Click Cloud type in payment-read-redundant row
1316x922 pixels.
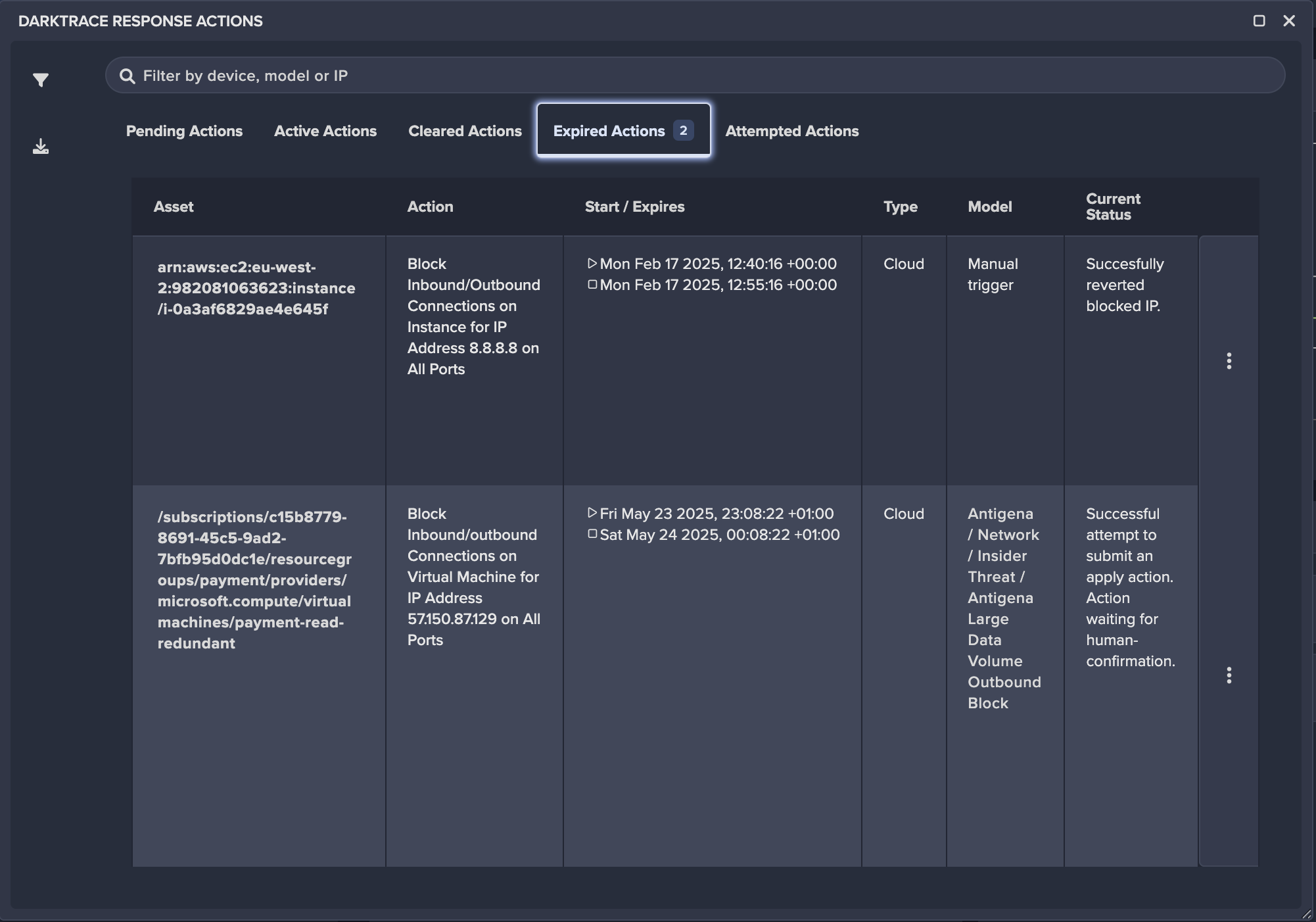click(x=903, y=514)
